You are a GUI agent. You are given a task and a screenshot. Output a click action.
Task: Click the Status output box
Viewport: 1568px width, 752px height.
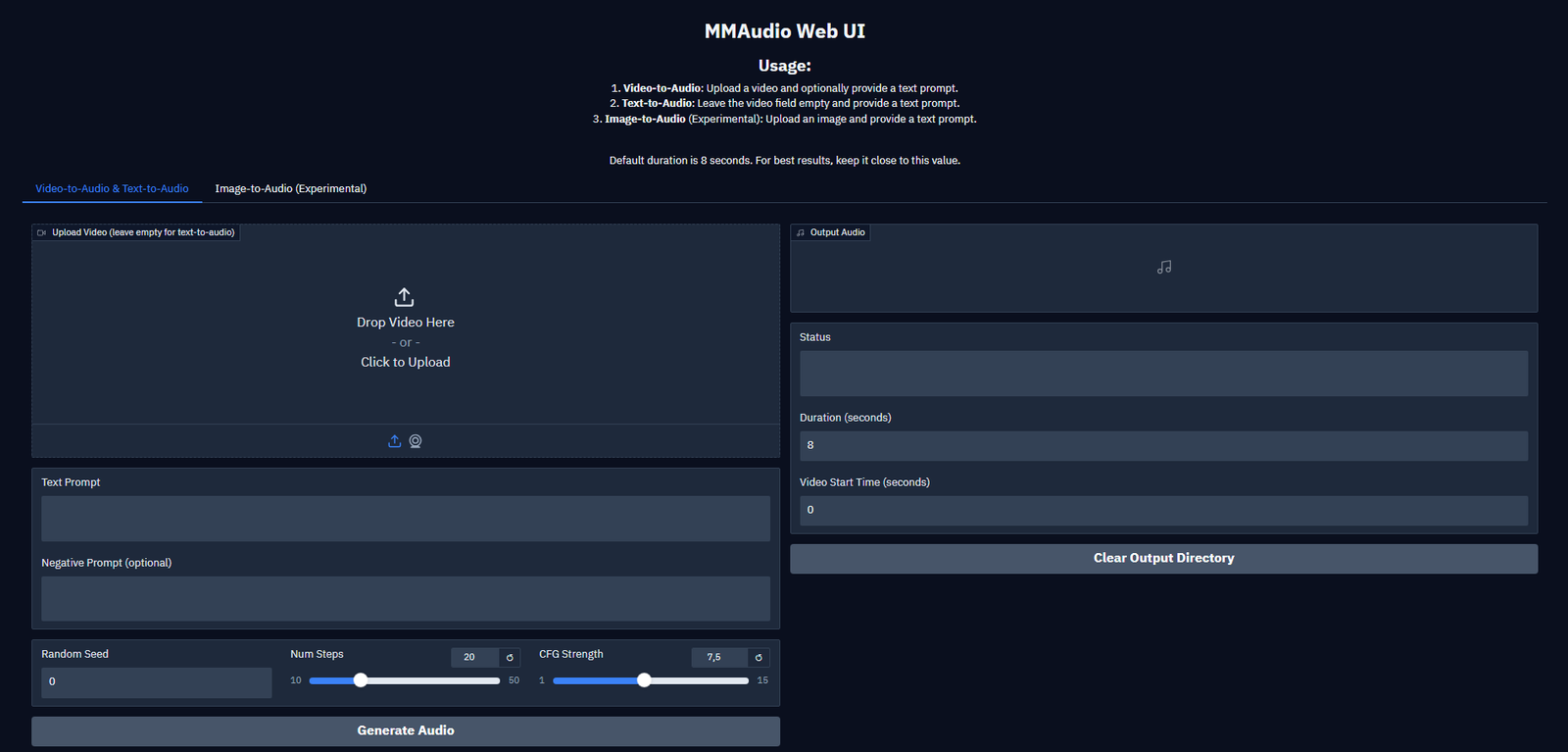(x=1164, y=374)
